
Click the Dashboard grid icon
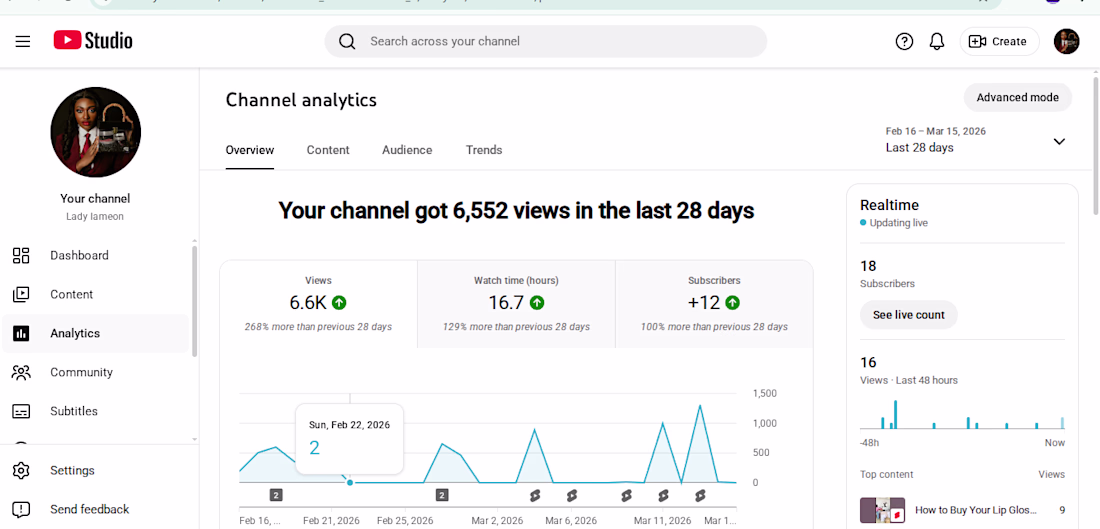[x=21, y=255]
